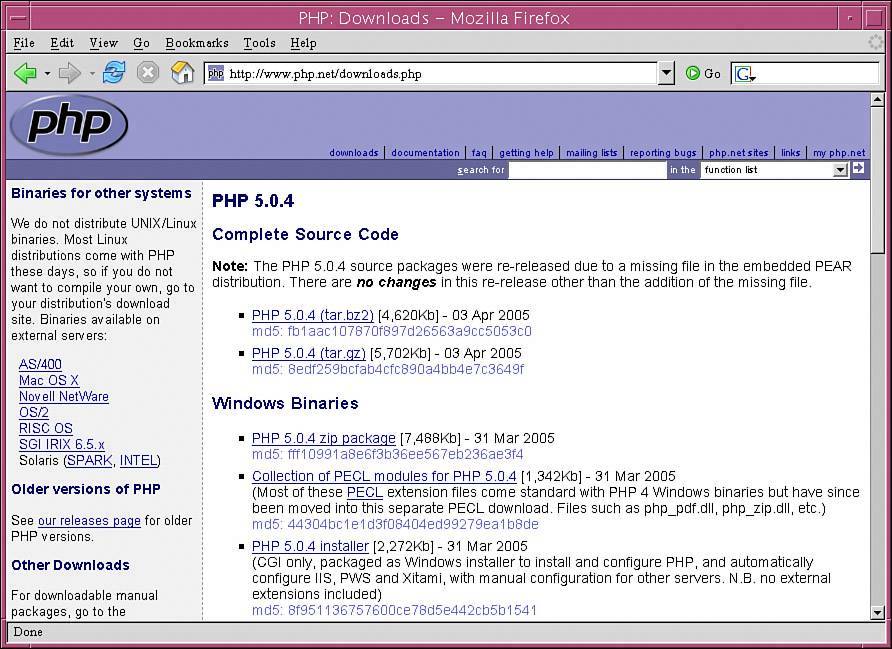This screenshot has height=649, width=892.
Task: Click the Novell NetWare link
Action: 64,396
